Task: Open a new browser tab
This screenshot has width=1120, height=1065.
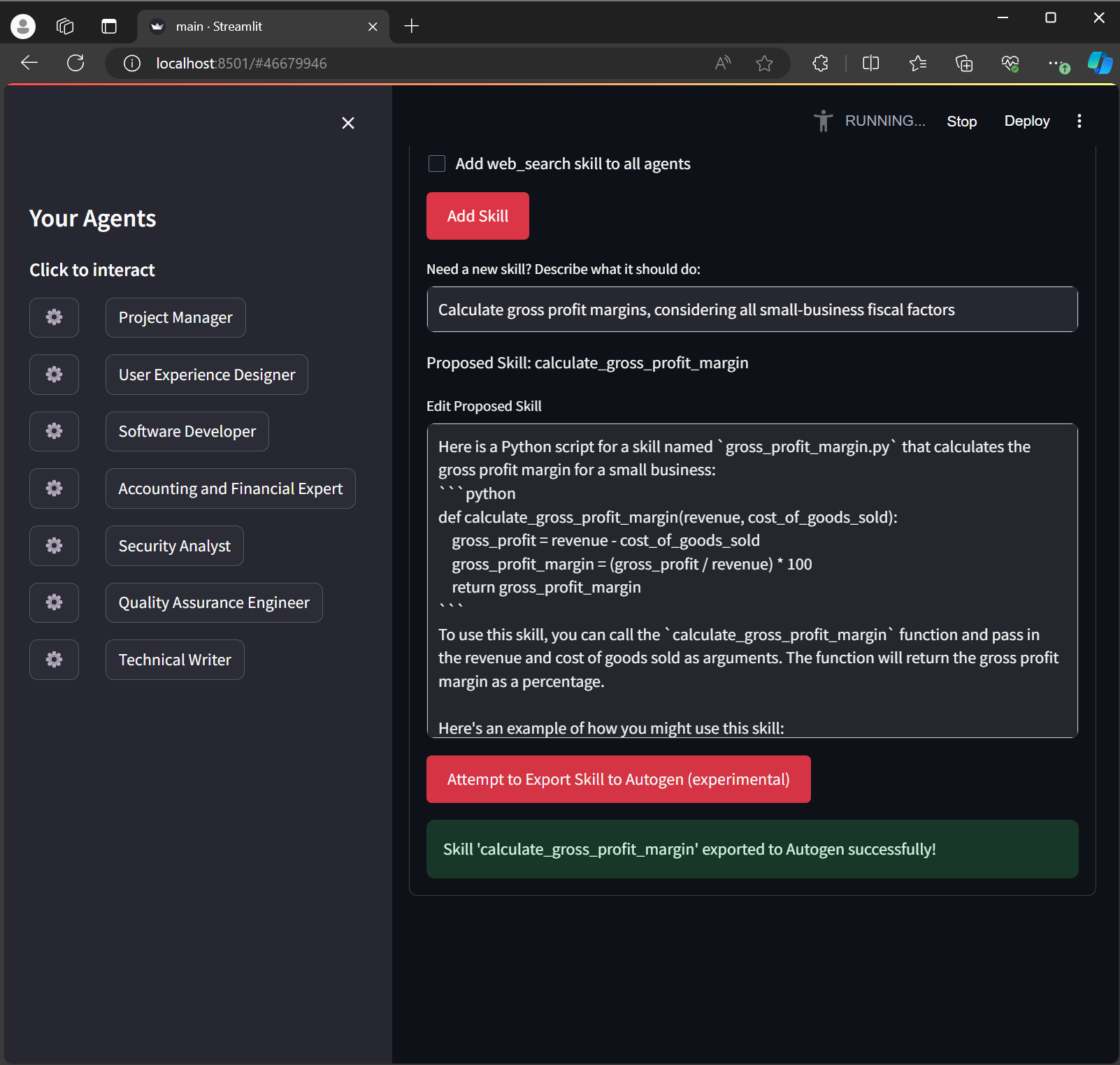Action: 412,27
